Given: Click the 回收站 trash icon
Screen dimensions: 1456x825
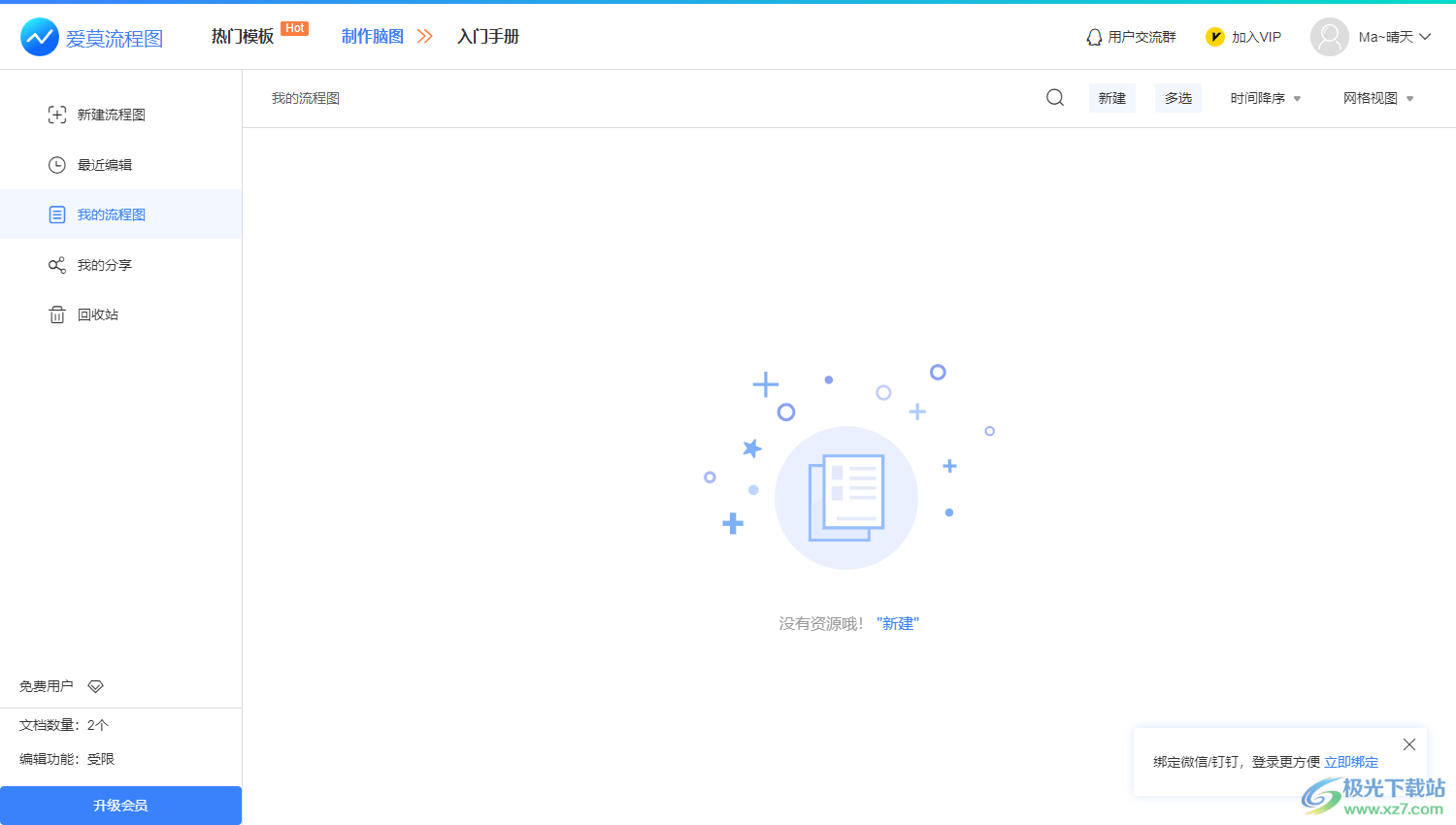Looking at the screenshot, I should (57, 314).
